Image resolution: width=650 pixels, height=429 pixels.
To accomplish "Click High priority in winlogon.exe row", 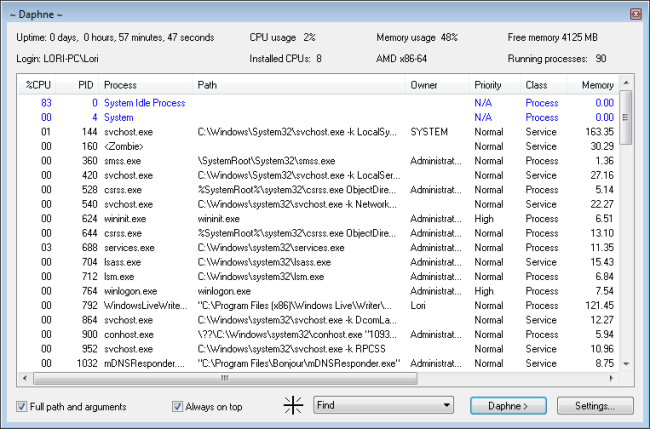I will click(x=484, y=291).
